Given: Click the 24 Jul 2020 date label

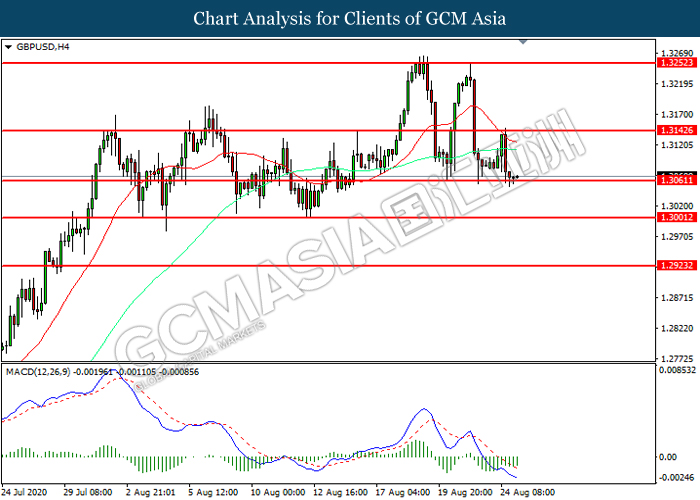Looking at the screenshot, I should 24,492.
